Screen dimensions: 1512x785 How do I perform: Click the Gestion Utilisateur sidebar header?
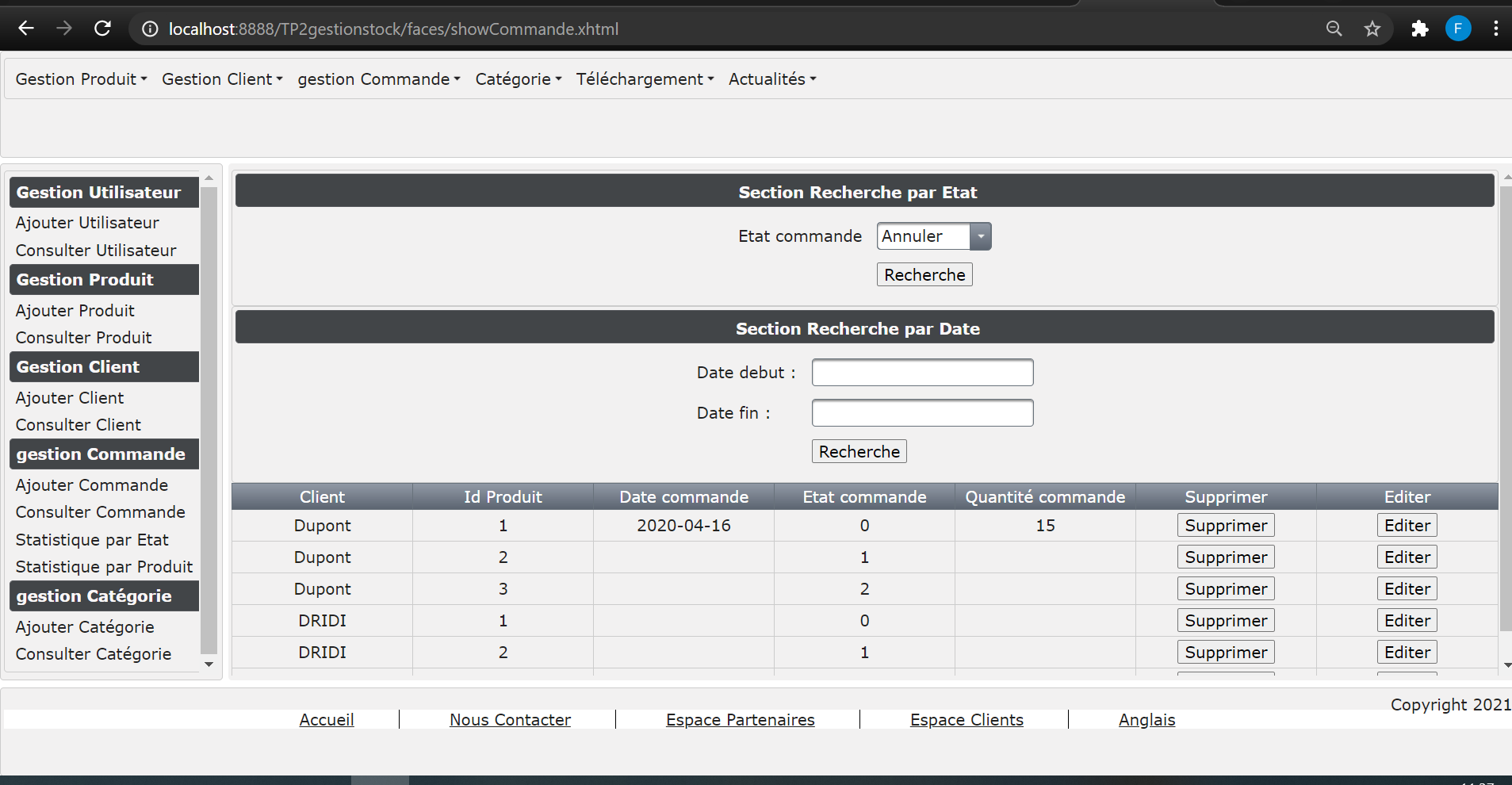(104, 193)
